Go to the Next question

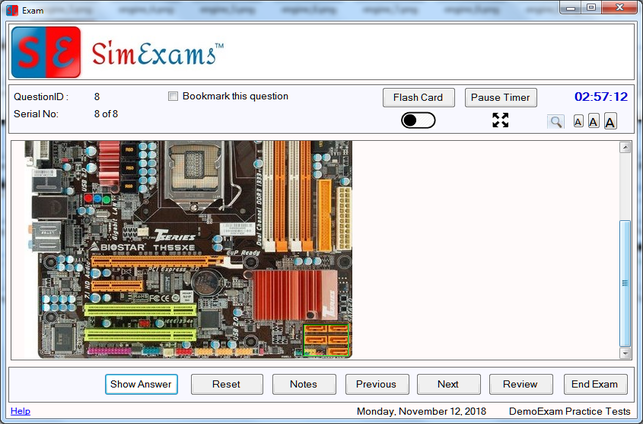pyautogui.click(x=449, y=384)
